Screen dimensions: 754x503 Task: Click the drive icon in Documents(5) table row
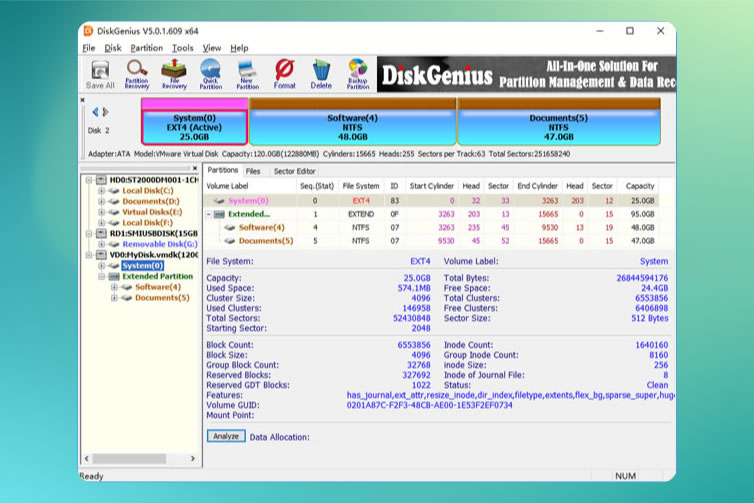(230, 241)
